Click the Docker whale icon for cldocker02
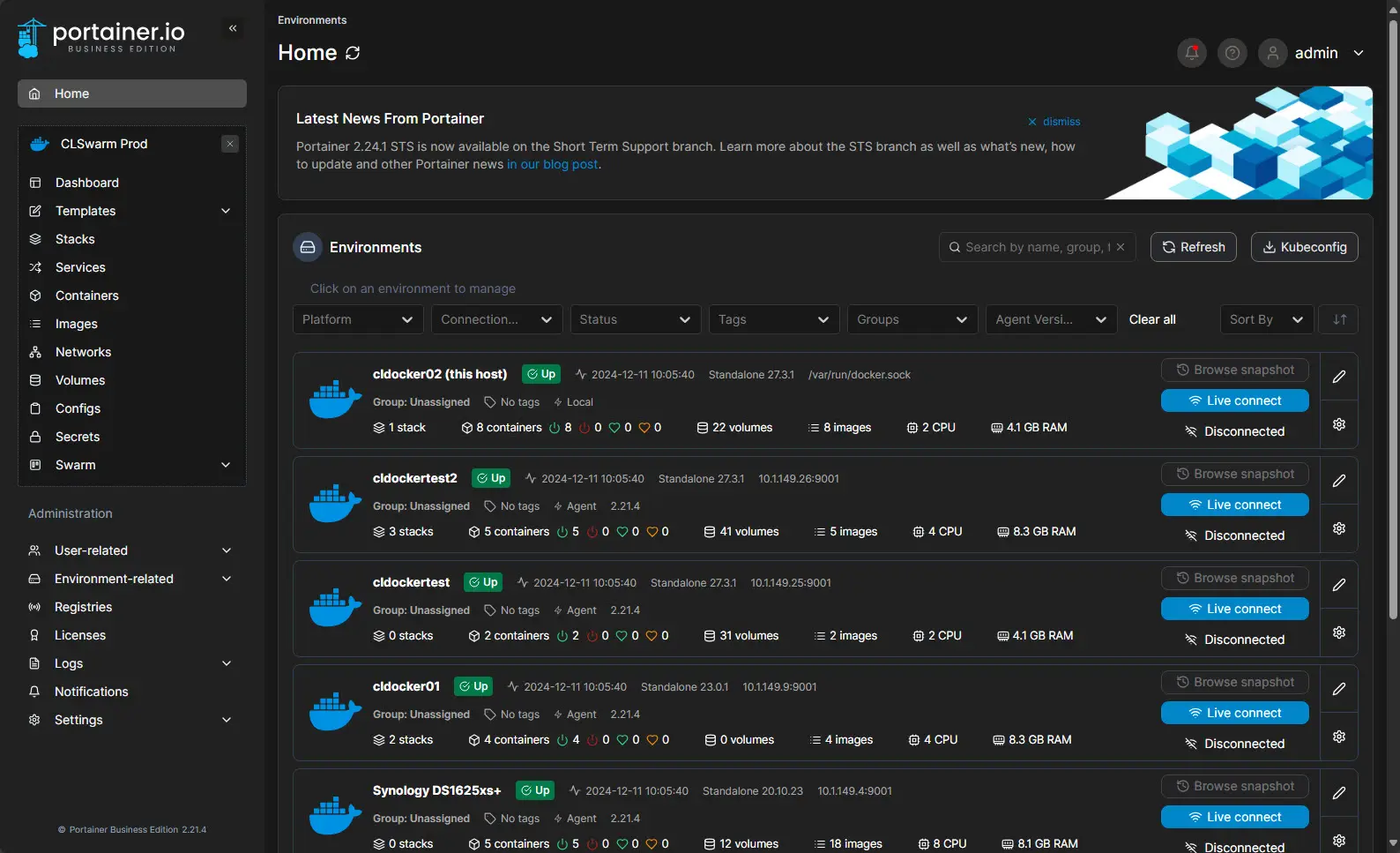This screenshot has height=853, width=1400. [x=335, y=400]
